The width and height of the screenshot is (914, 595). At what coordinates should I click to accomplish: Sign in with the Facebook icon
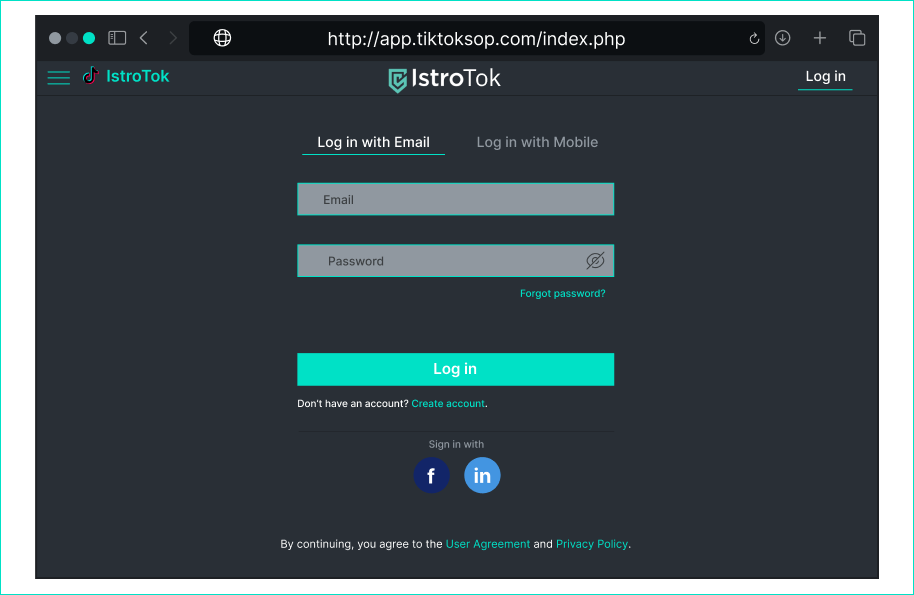[x=431, y=476]
